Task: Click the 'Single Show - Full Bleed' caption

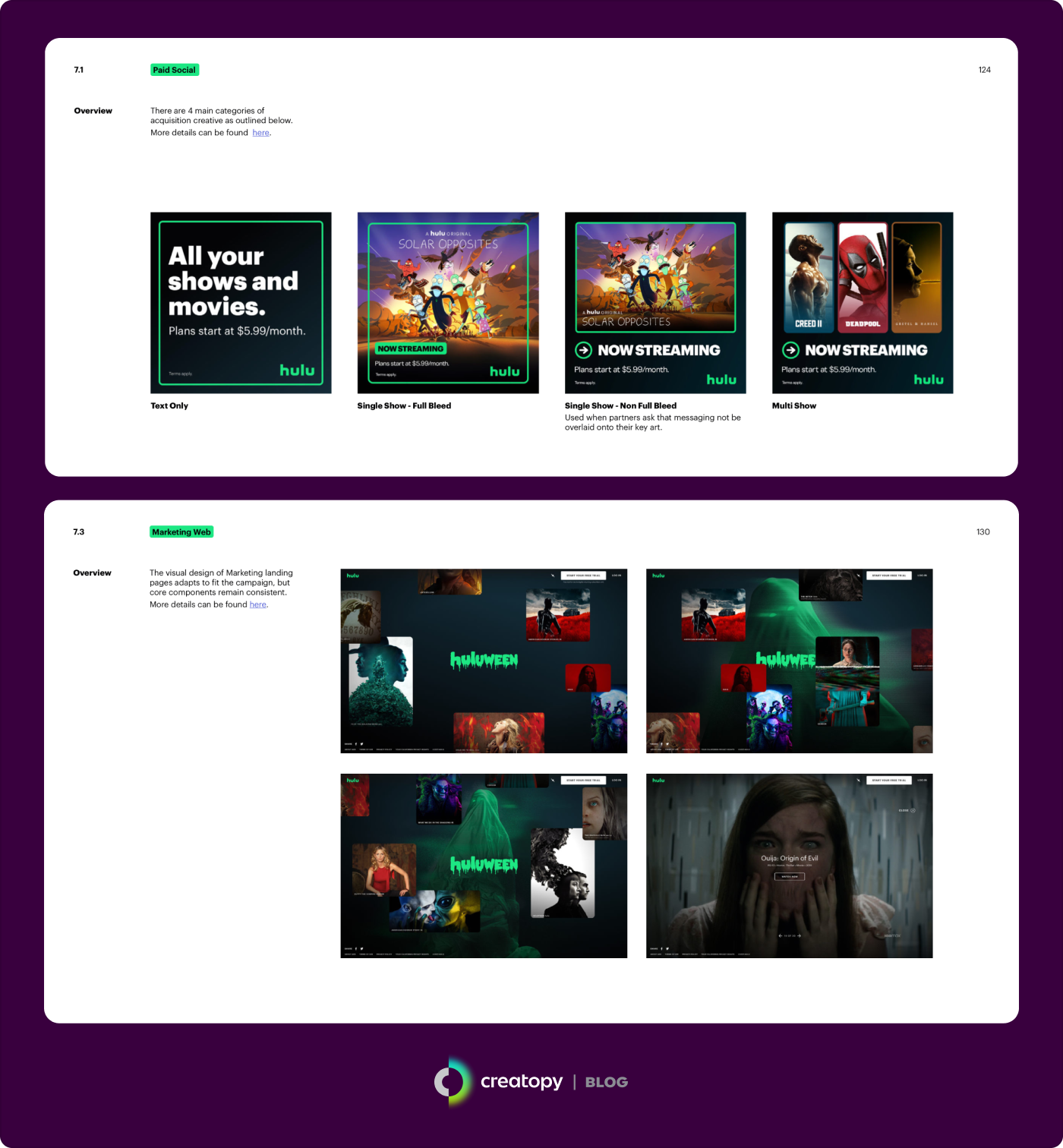Action: (x=404, y=406)
